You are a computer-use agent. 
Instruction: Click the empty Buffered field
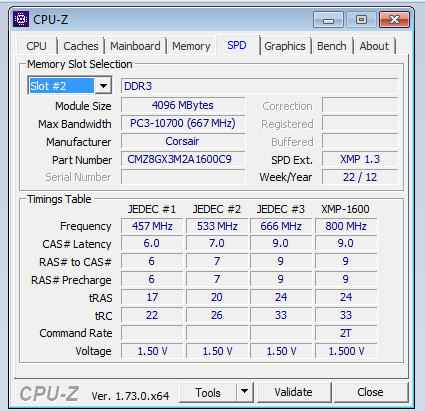click(360, 141)
